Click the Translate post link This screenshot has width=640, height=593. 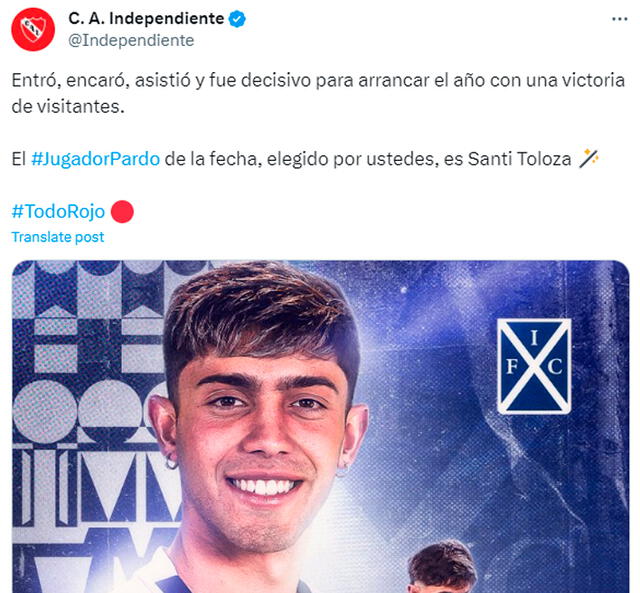(58, 237)
